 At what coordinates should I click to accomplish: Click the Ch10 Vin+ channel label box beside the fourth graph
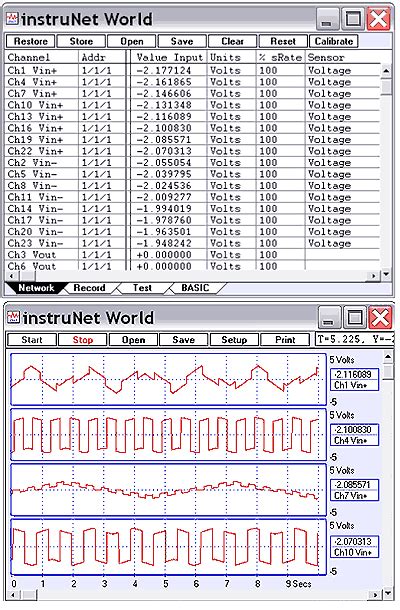(354, 547)
